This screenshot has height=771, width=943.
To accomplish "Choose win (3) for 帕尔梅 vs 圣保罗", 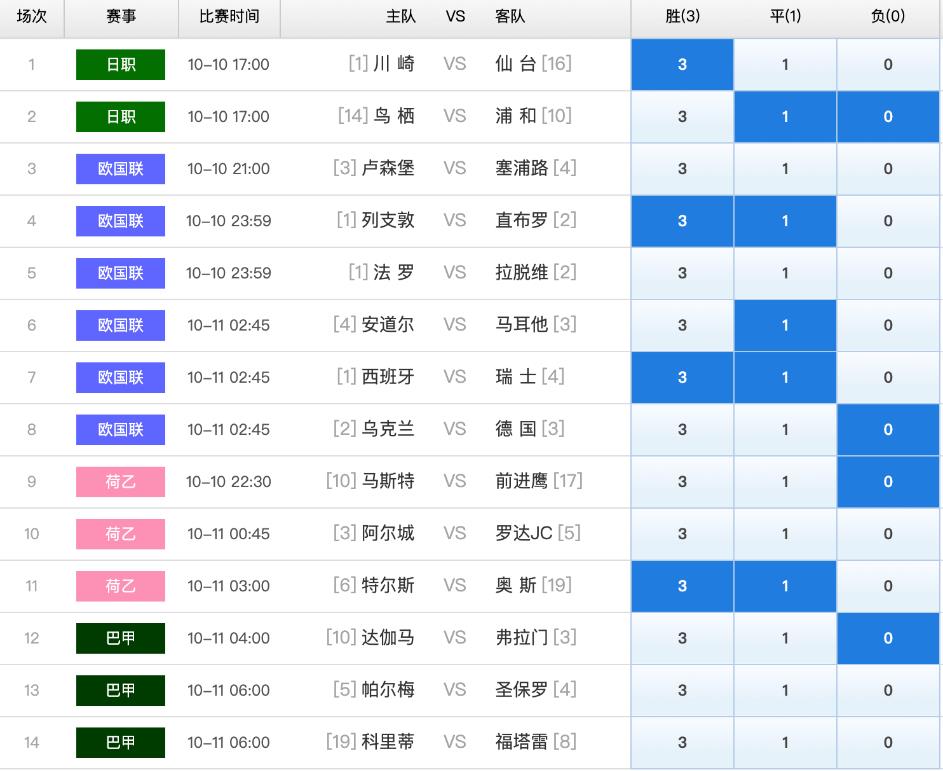I will (682, 690).
